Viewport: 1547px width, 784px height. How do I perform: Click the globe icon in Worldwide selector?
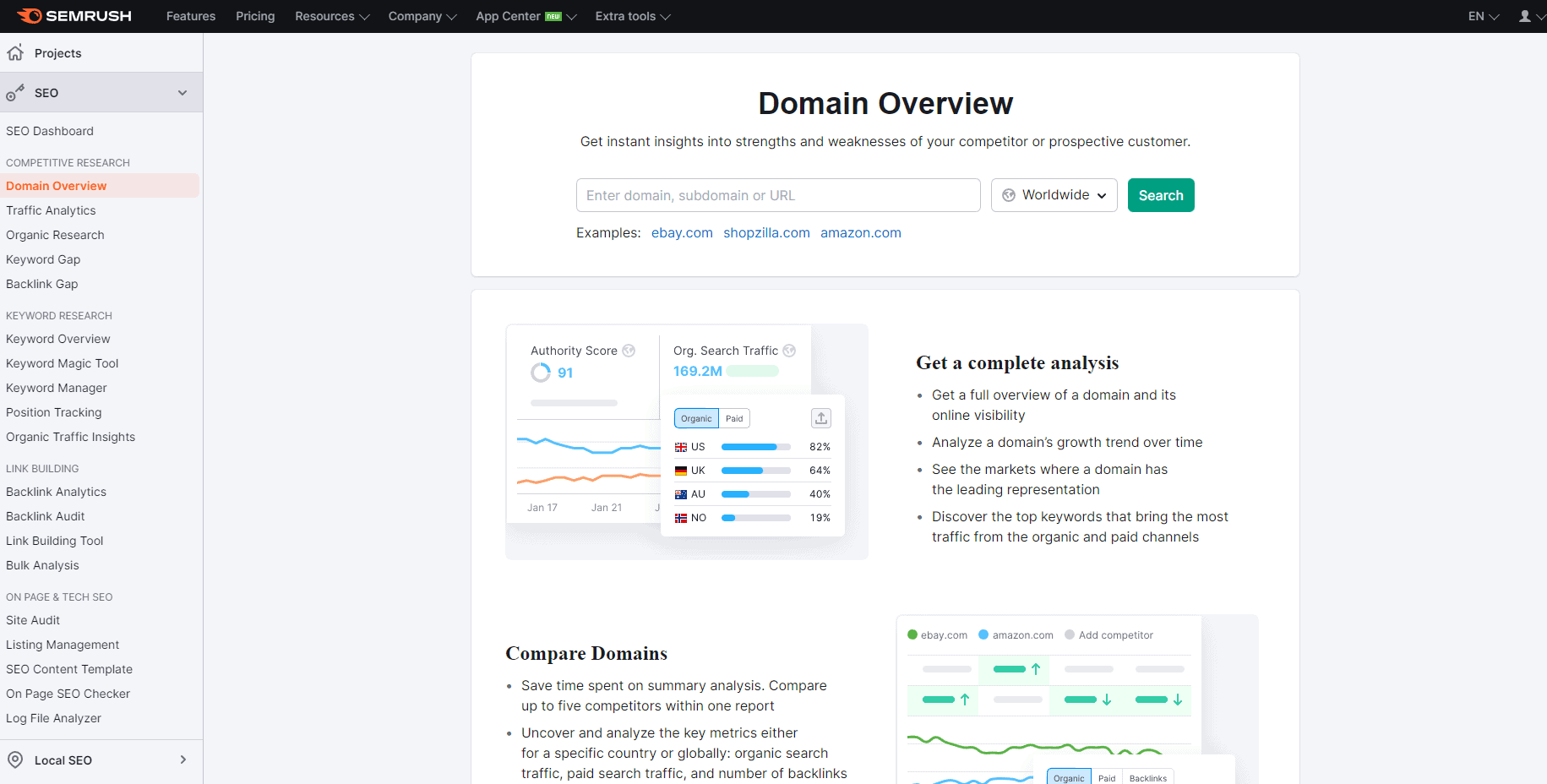[1010, 195]
